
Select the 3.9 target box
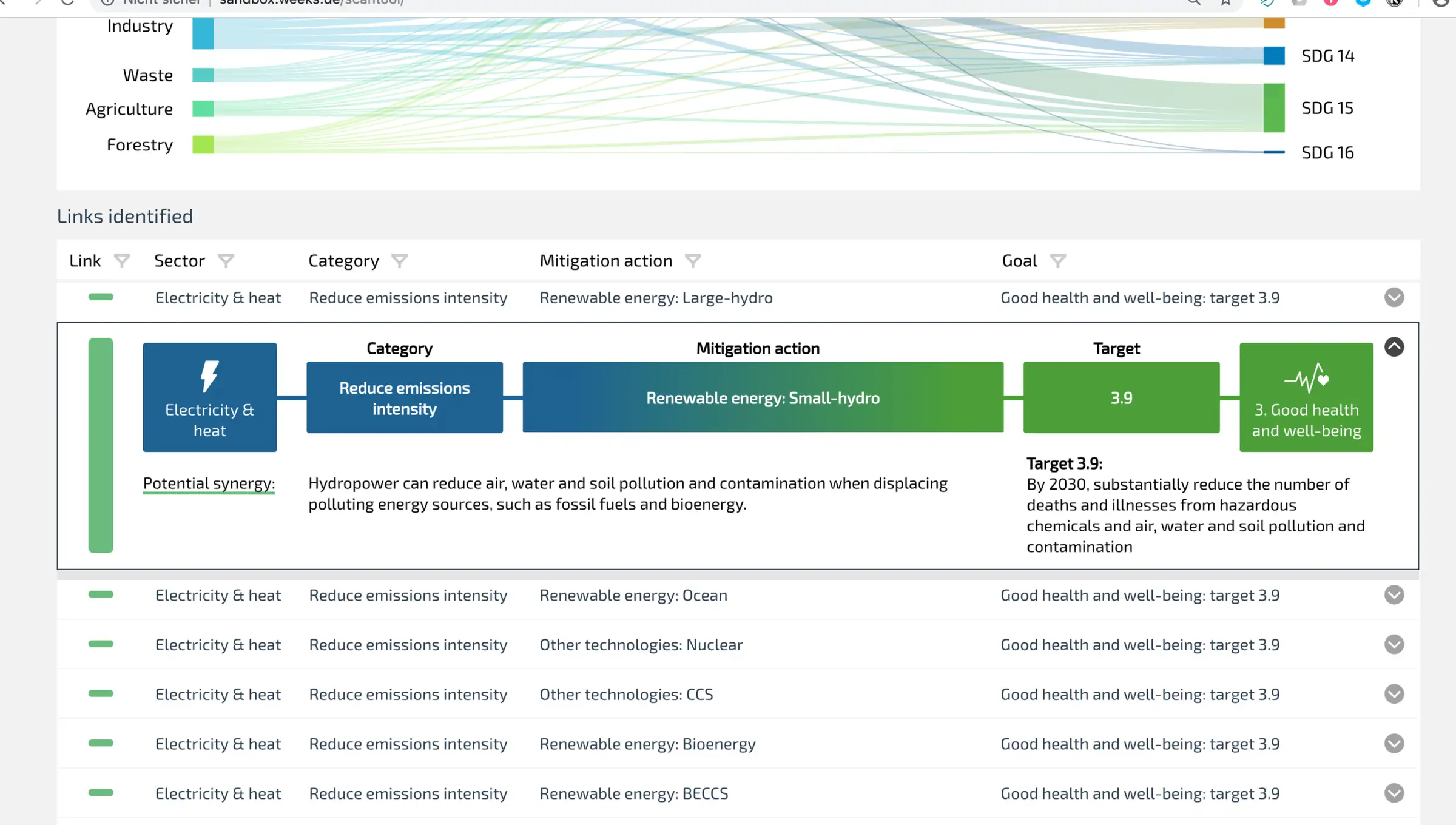[1121, 397]
